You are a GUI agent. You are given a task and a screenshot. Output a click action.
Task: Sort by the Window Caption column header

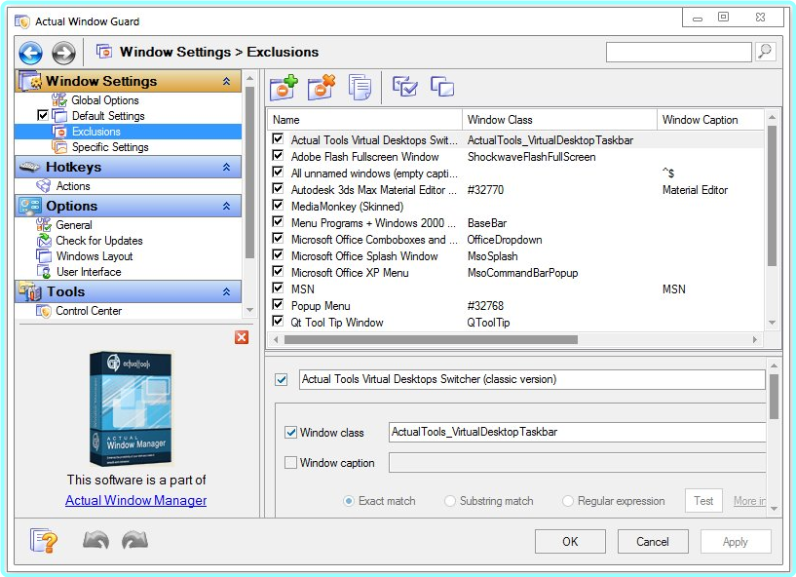click(x=710, y=120)
